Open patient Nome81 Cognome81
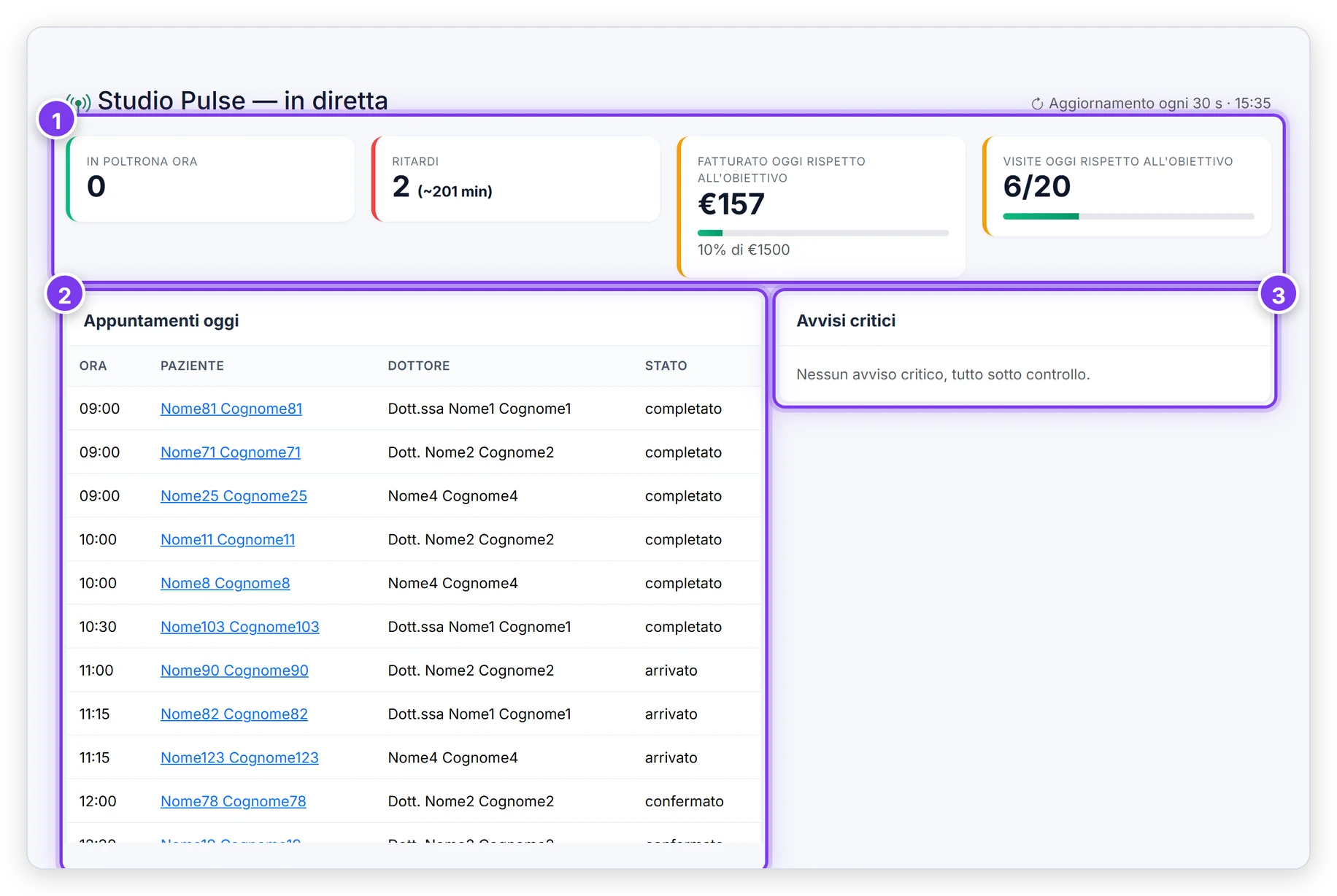The height and width of the screenshot is (896, 1337). (231, 409)
